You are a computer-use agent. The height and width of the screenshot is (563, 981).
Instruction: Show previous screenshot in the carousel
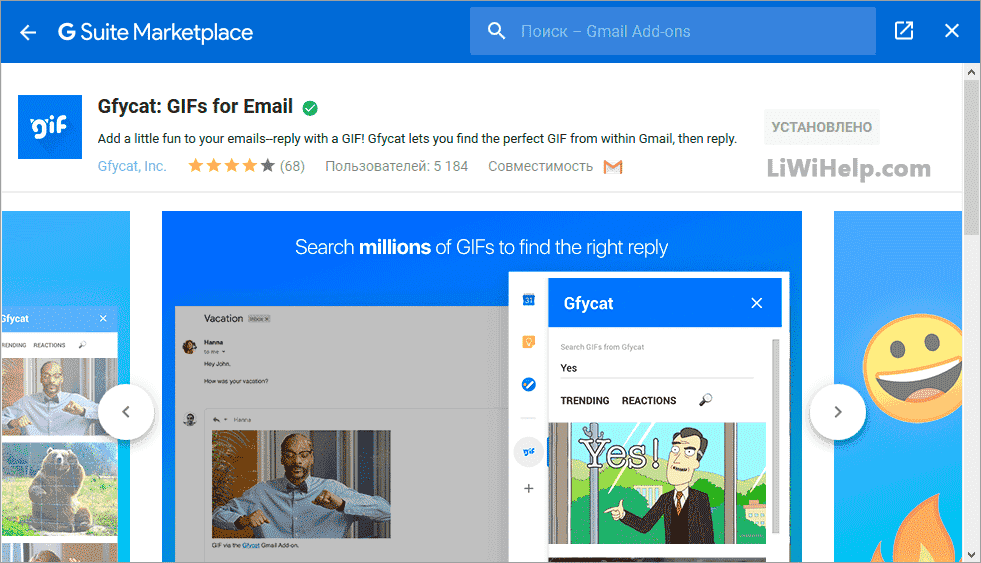coord(126,411)
